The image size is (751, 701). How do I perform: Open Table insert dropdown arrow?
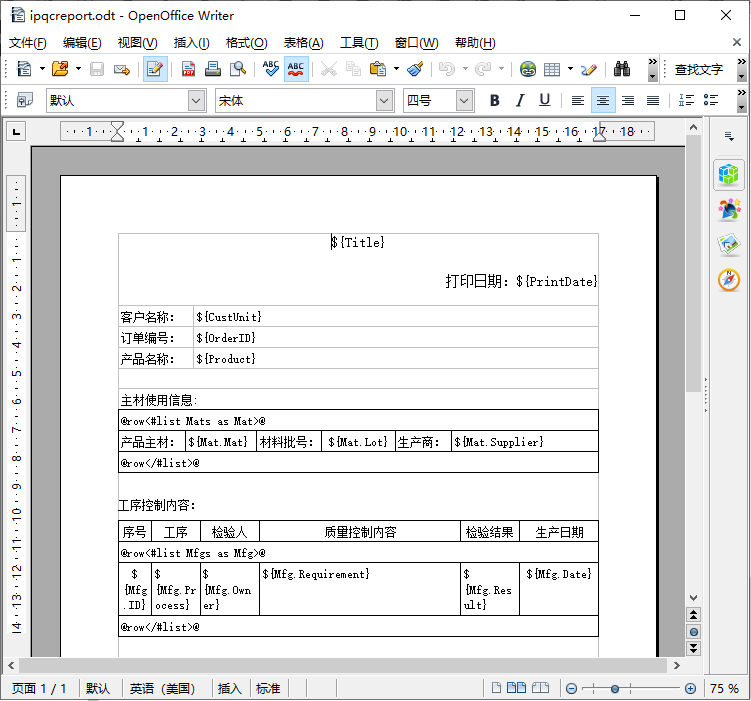[x=570, y=69]
